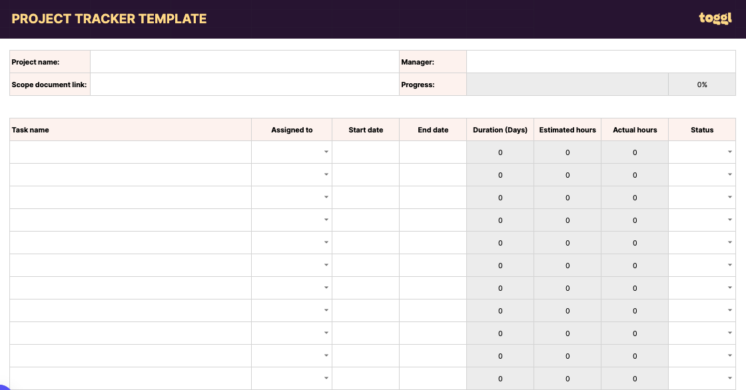Click the toggl logo in the header
The height and width of the screenshot is (390, 746).
coord(715,19)
